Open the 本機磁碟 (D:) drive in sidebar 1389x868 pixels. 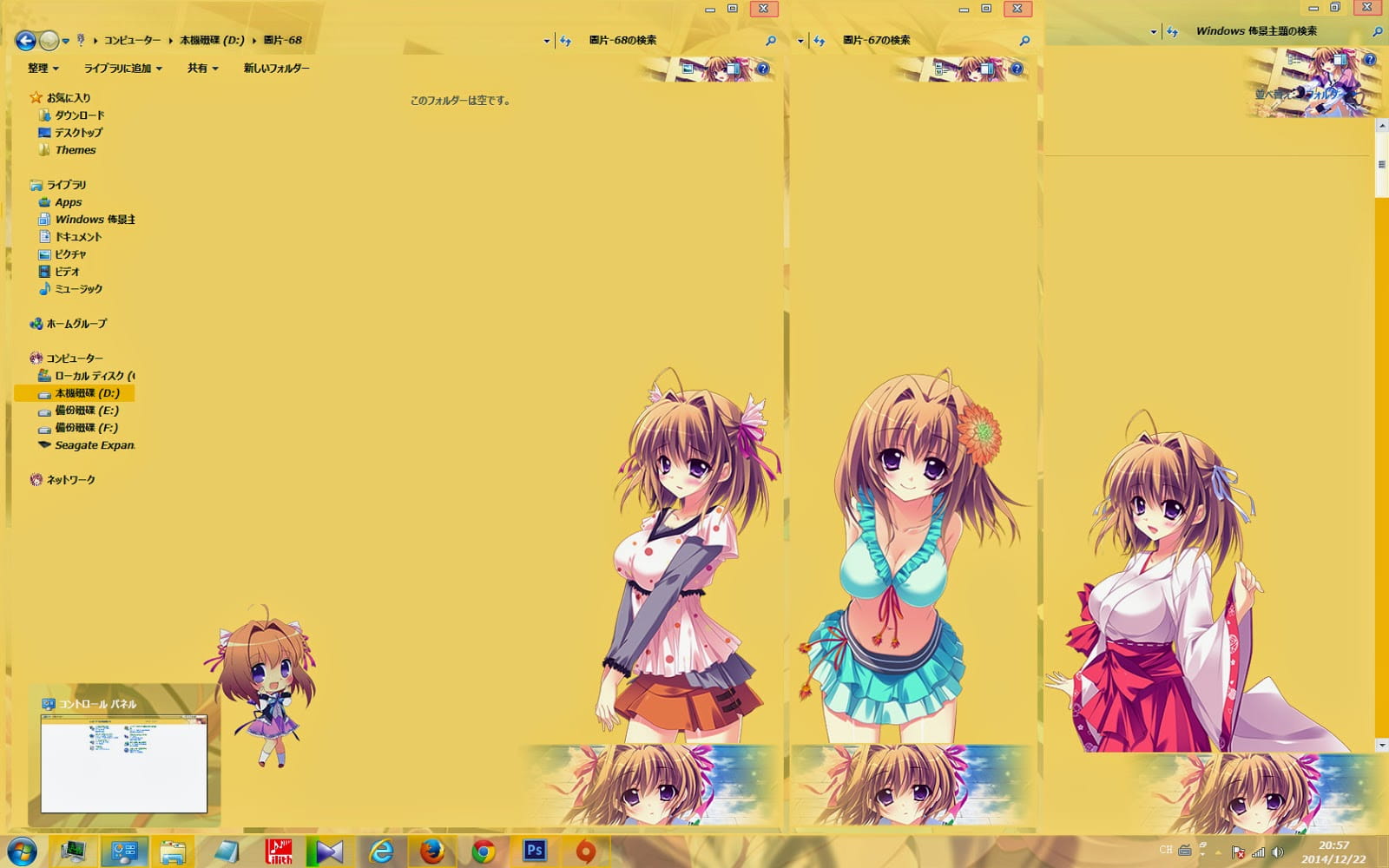click(83, 392)
